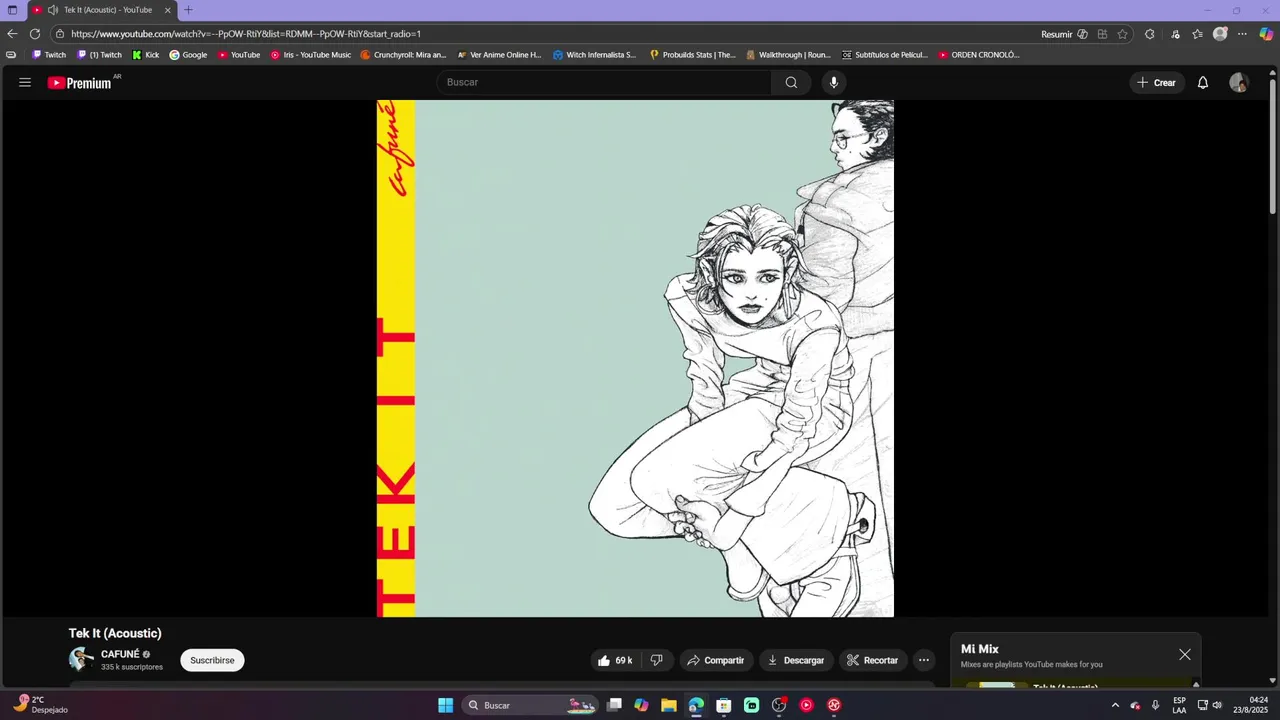Click the Tek It video player

[x=635, y=358]
